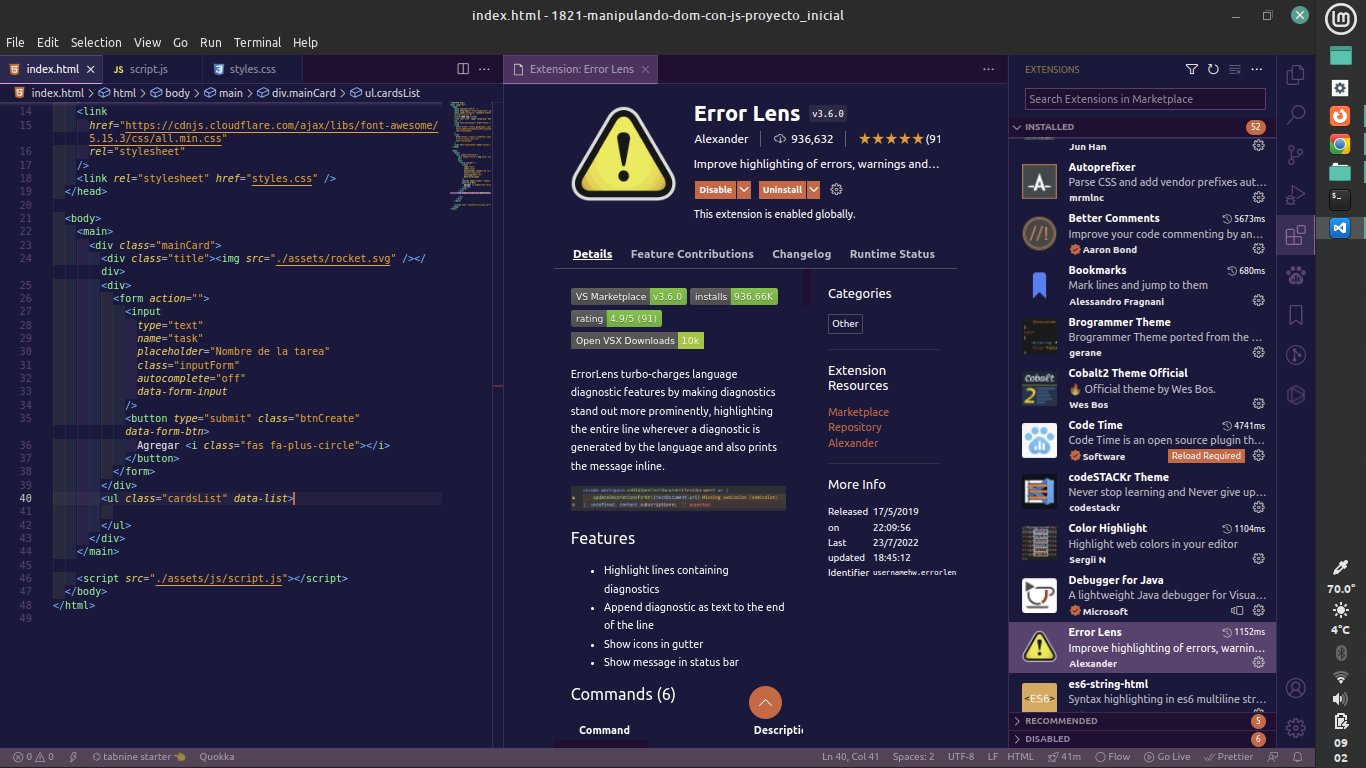Toggle Quokka in status bar

[217, 757]
